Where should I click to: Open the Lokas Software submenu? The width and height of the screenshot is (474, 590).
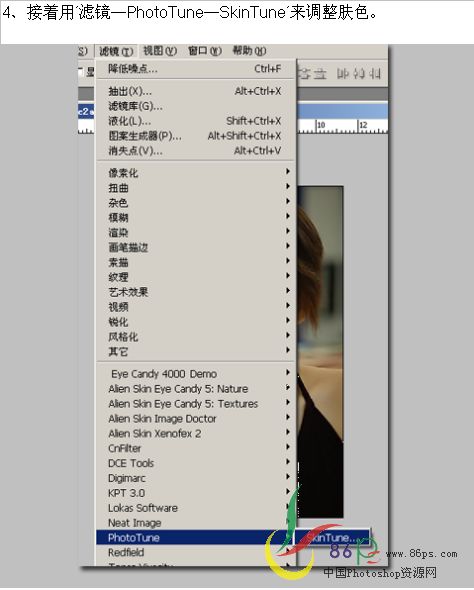point(196,508)
